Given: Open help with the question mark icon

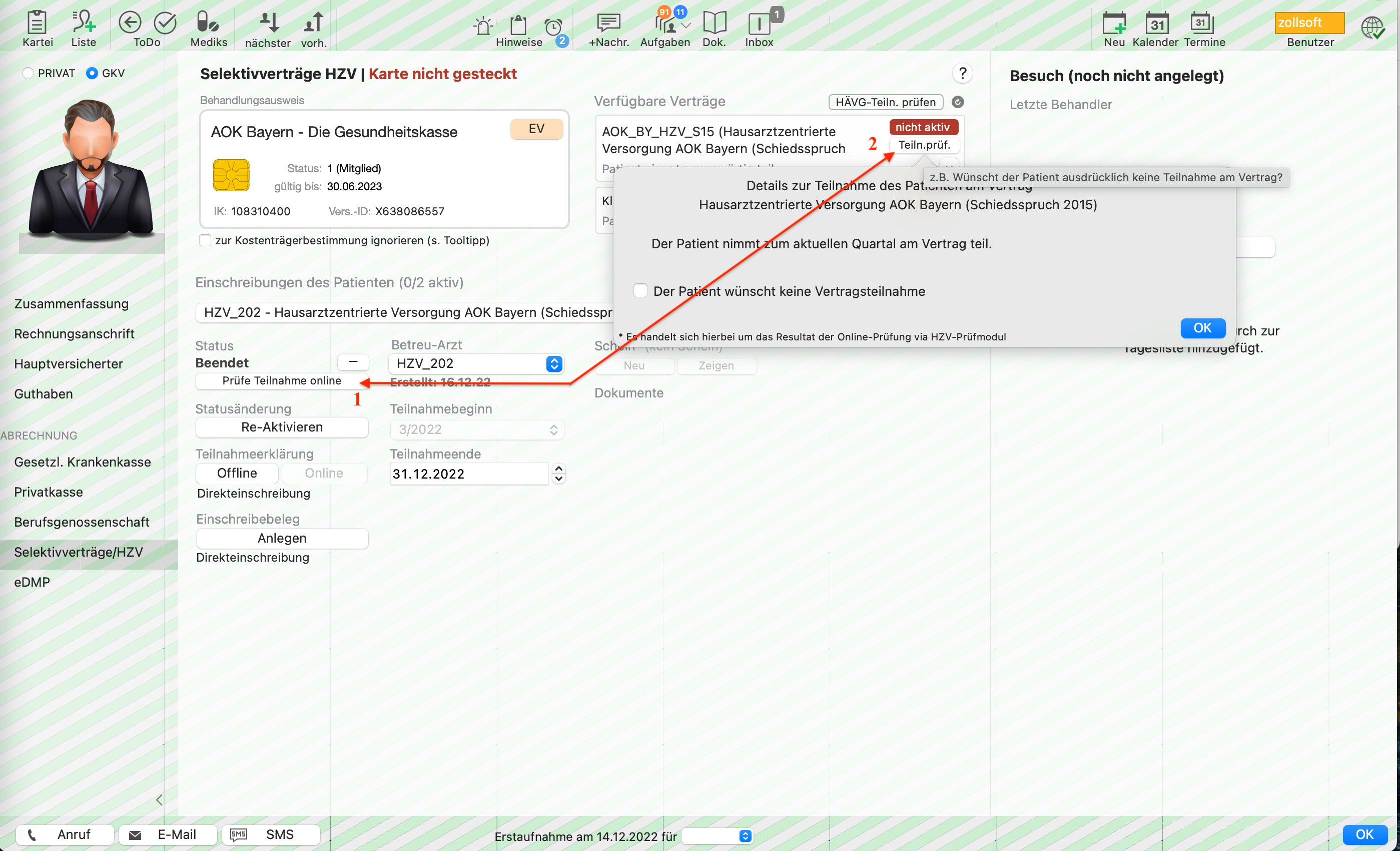Looking at the screenshot, I should pos(962,73).
